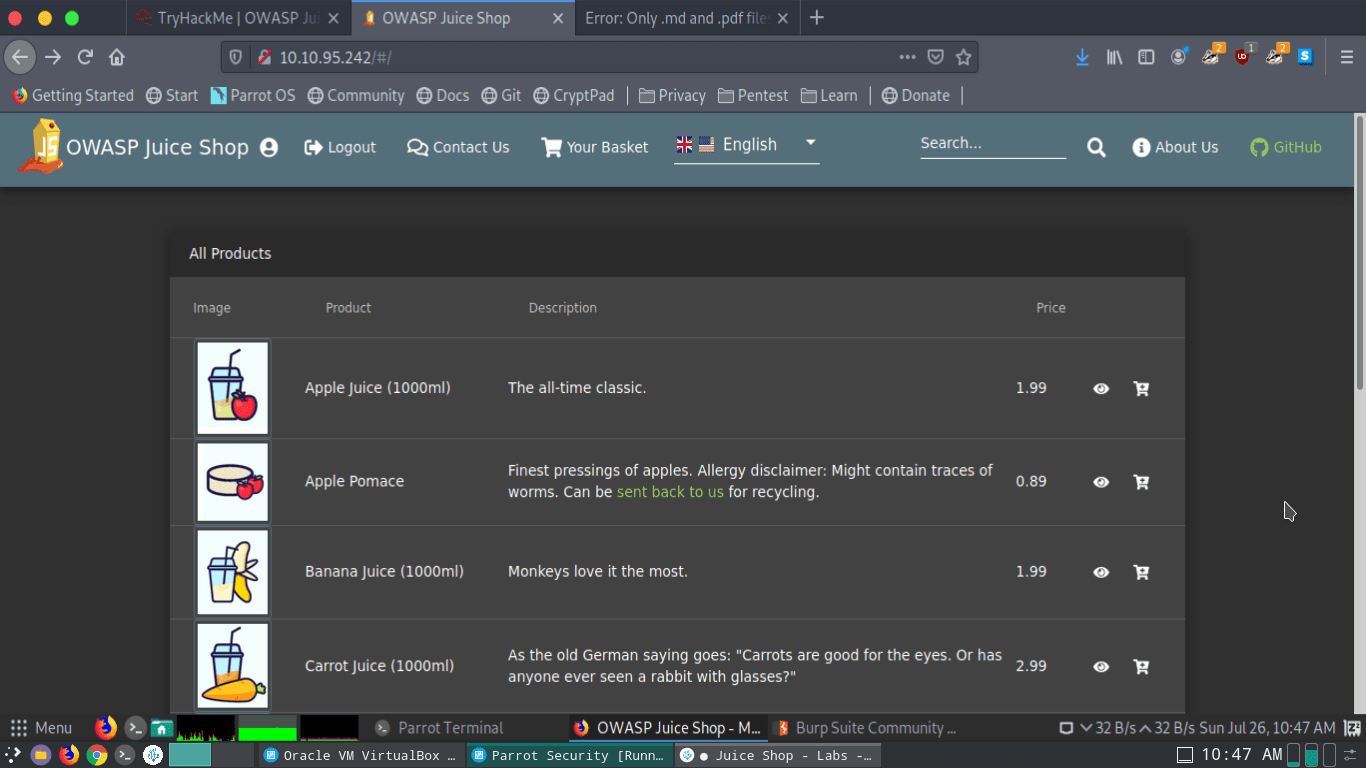Click the OWASP Juice Shop logo icon
The height and width of the screenshot is (768, 1366).
(x=41, y=147)
